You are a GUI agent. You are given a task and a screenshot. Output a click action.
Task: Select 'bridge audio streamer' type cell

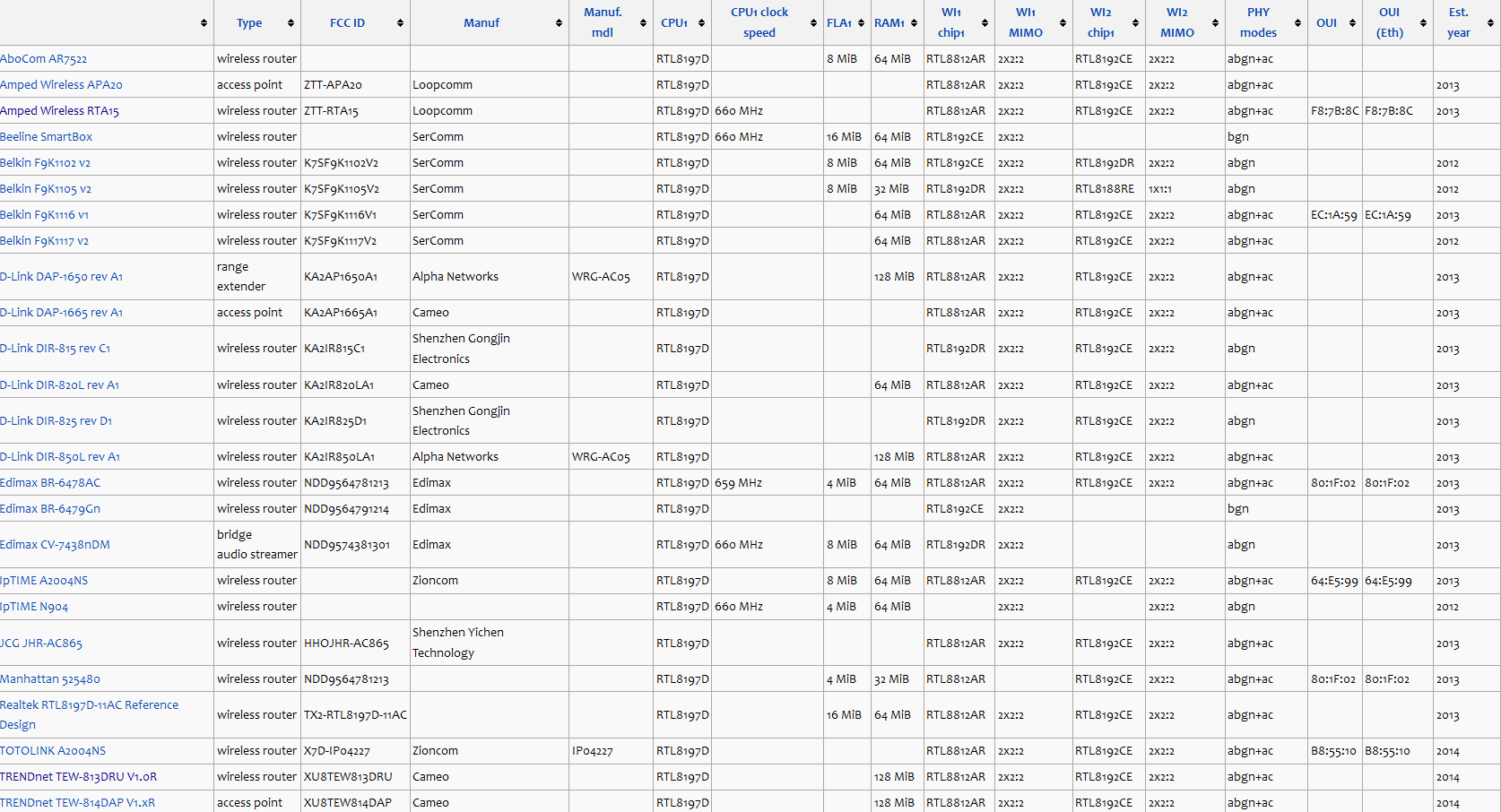click(257, 545)
